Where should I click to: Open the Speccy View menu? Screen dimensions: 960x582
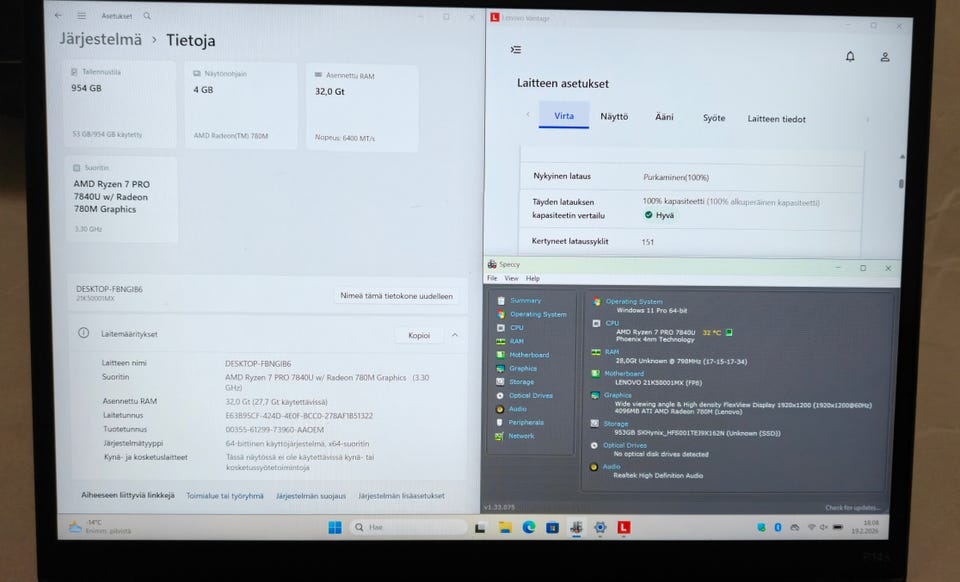(x=511, y=278)
